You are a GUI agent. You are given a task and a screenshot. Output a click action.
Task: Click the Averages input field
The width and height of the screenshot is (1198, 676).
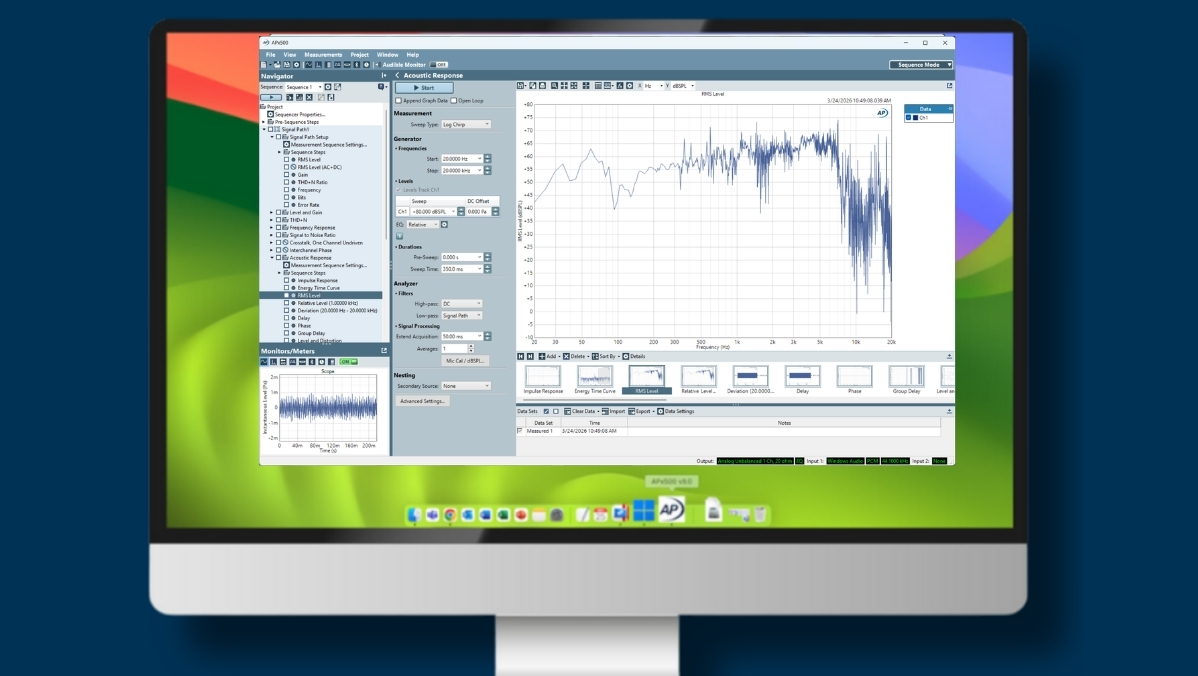(x=454, y=348)
